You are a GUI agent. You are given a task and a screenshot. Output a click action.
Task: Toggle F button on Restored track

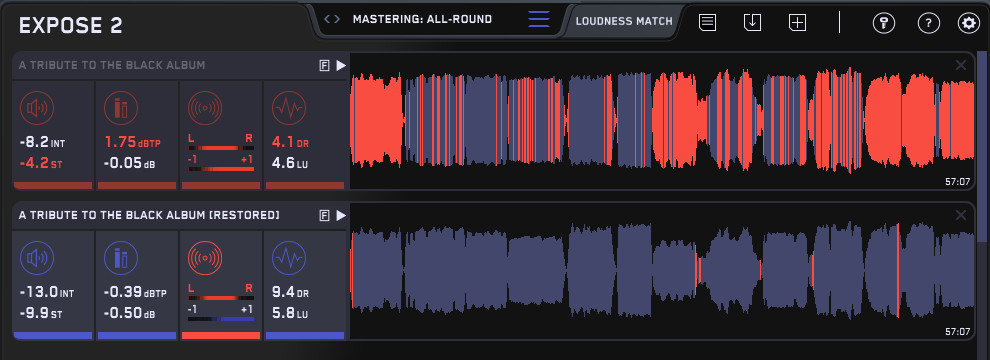[325, 215]
